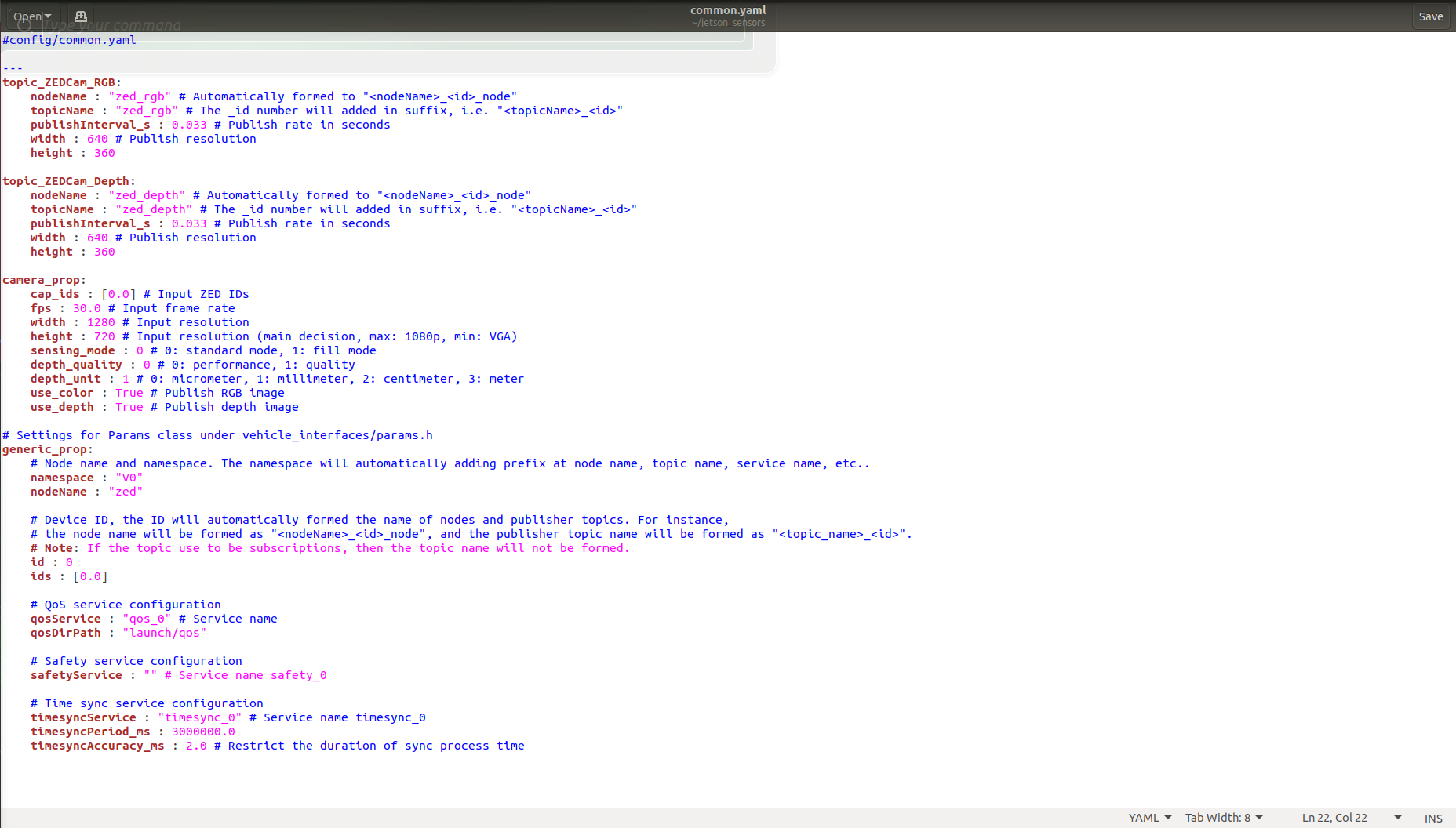Click the timesyncAccuracy_ms key

(97, 746)
